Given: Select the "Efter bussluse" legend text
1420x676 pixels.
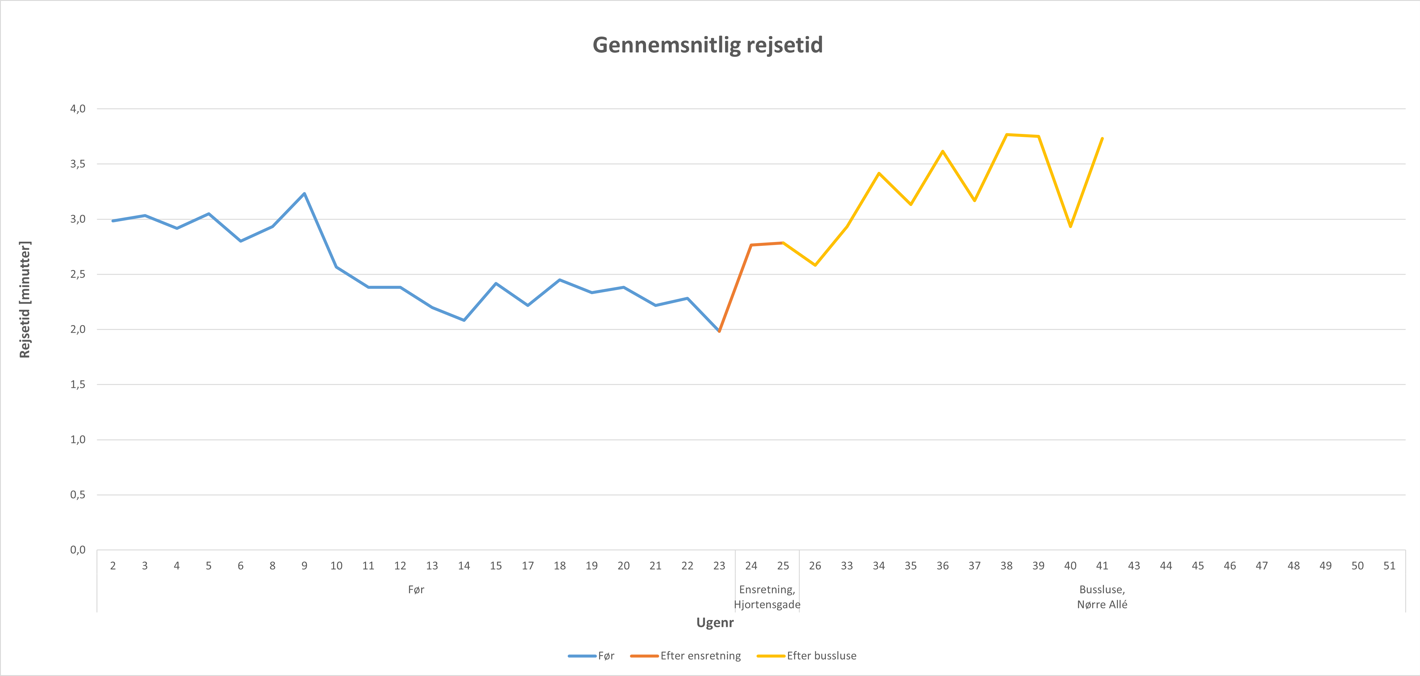Looking at the screenshot, I should point(821,656).
